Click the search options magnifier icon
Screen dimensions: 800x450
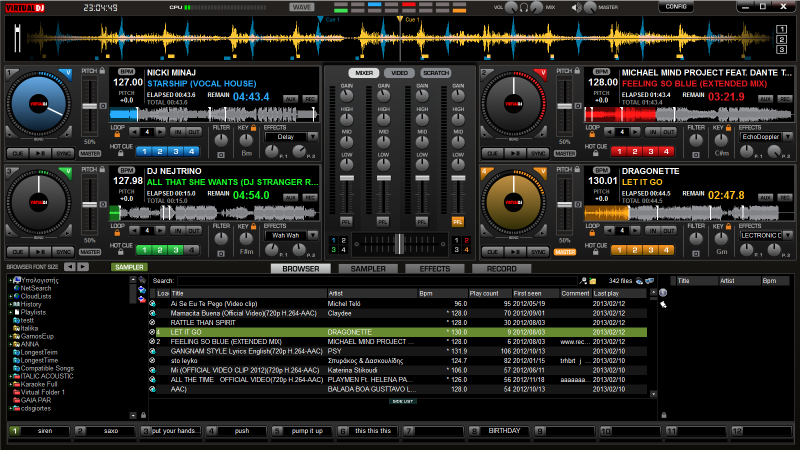[583, 281]
